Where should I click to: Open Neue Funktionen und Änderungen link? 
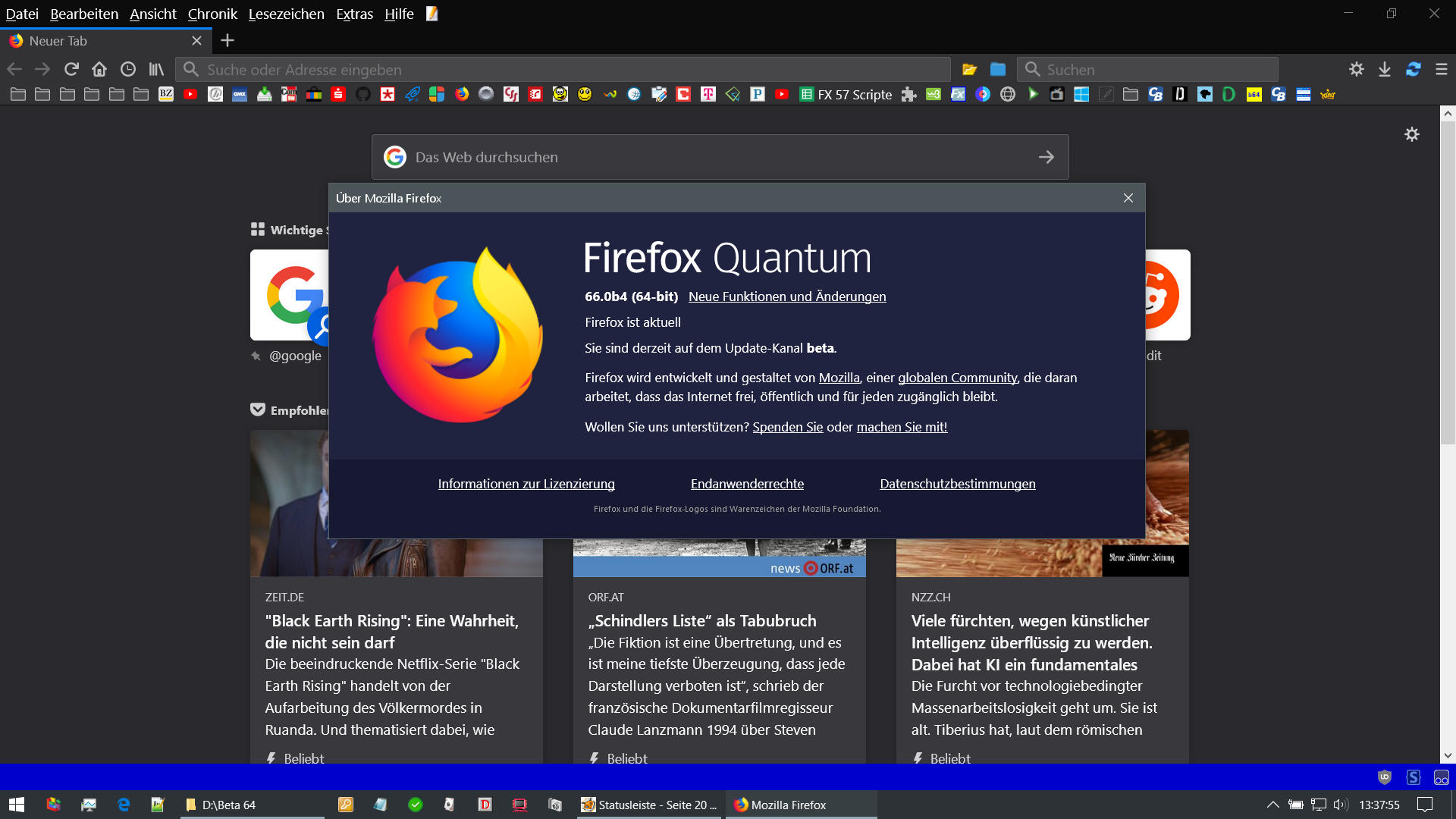[786, 297]
